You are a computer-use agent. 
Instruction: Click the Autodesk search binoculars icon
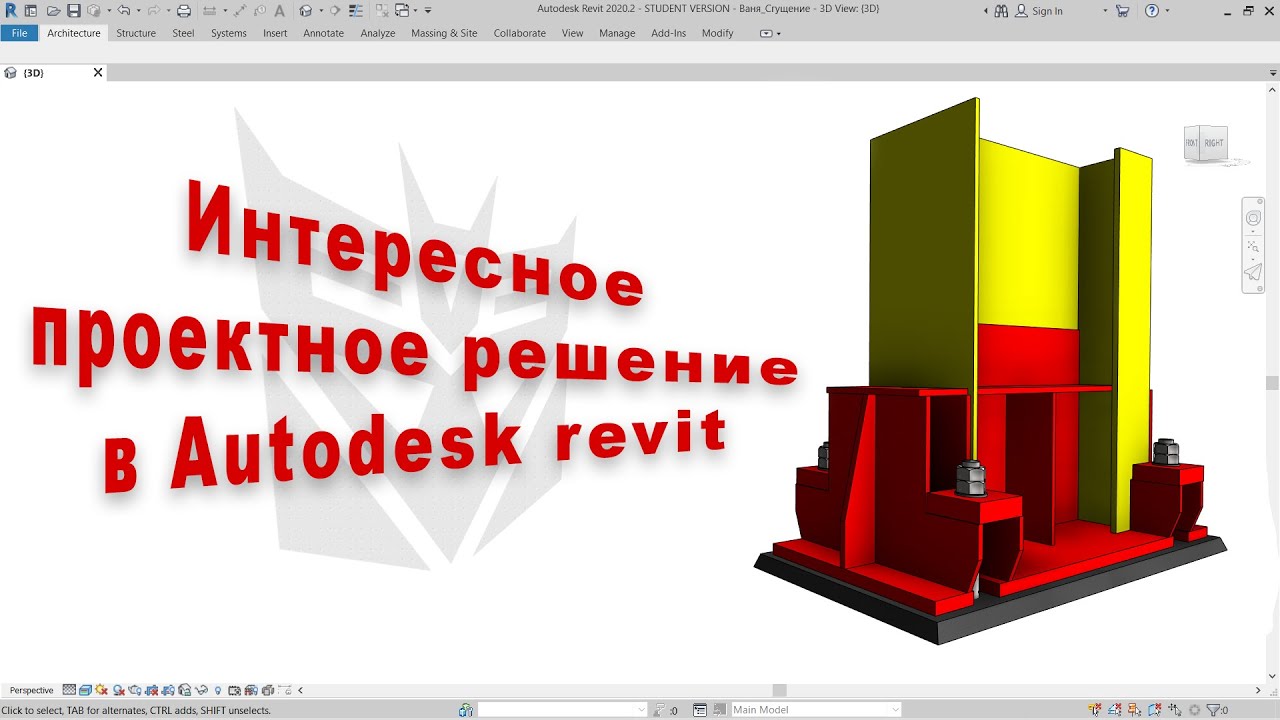(1001, 11)
